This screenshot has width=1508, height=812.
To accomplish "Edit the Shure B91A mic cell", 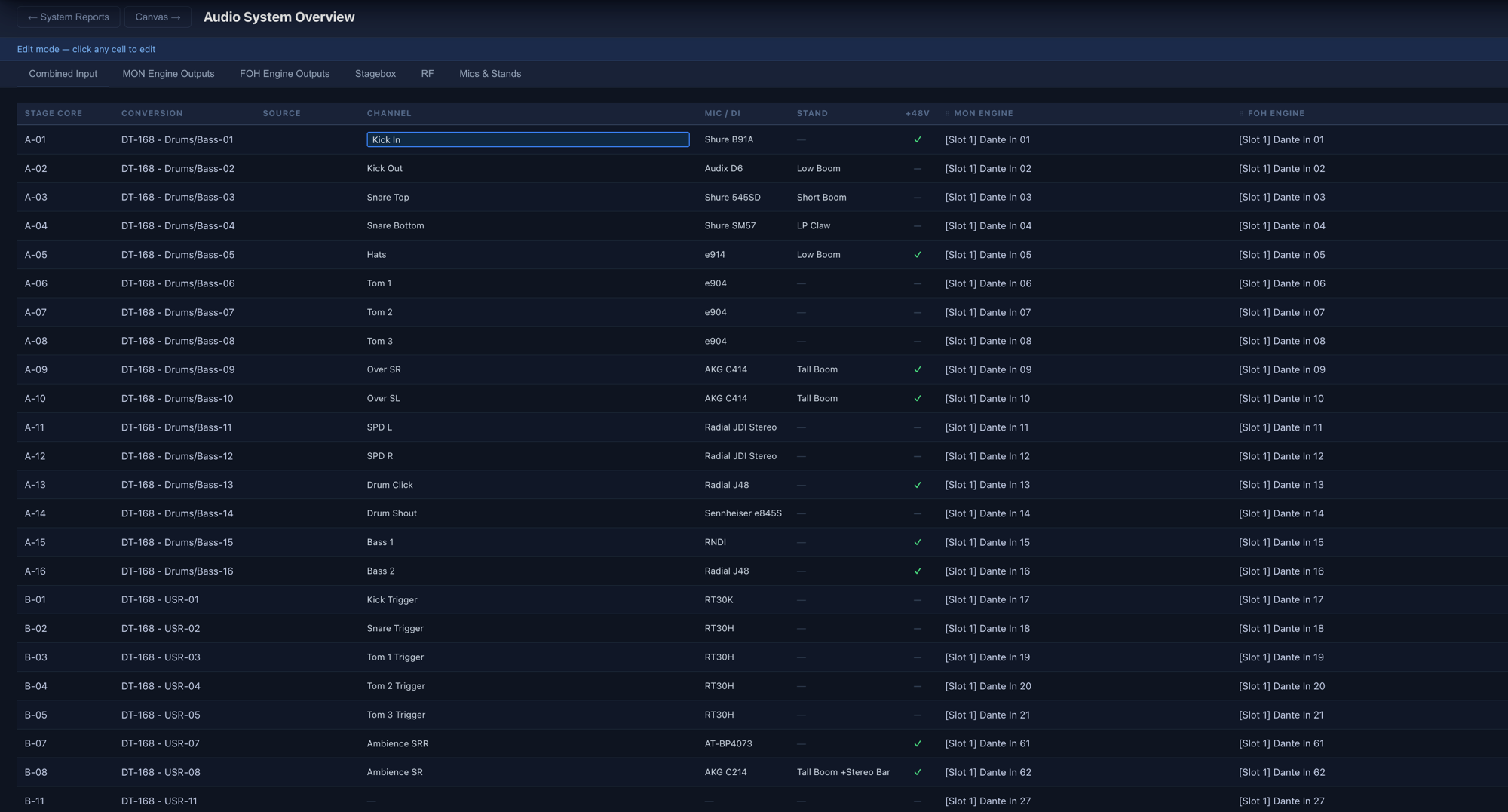I will point(729,139).
